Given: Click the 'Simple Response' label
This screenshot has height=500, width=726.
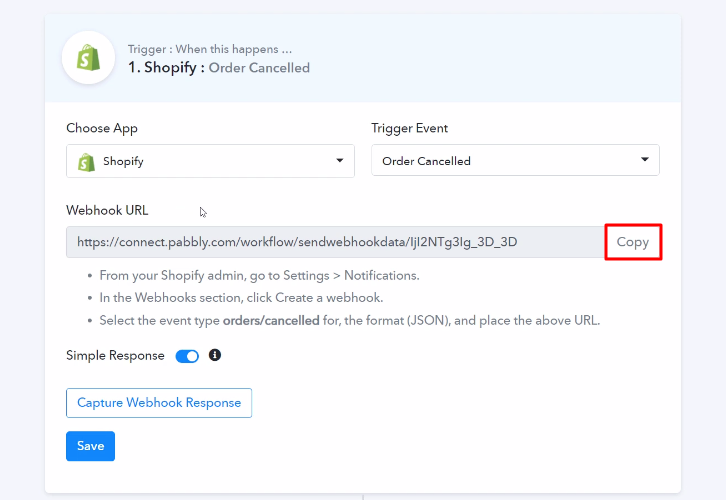Looking at the screenshot, I should pyautogui.click(x=115, y=356).
